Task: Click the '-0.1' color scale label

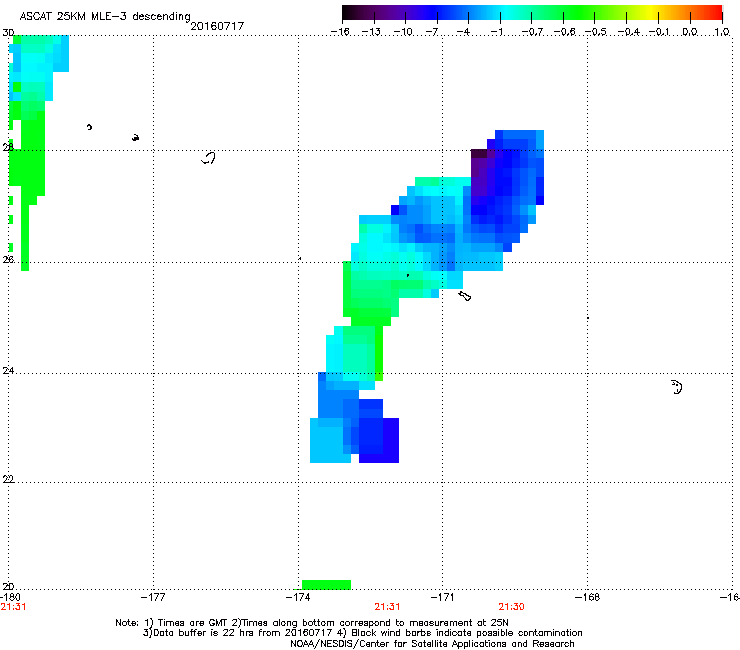Action: [x=659, y=32]
